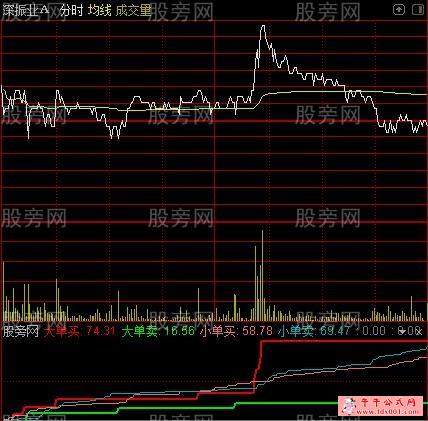Open the 千千公式网 logo link

pyautogui.click(x=383, y=406)
